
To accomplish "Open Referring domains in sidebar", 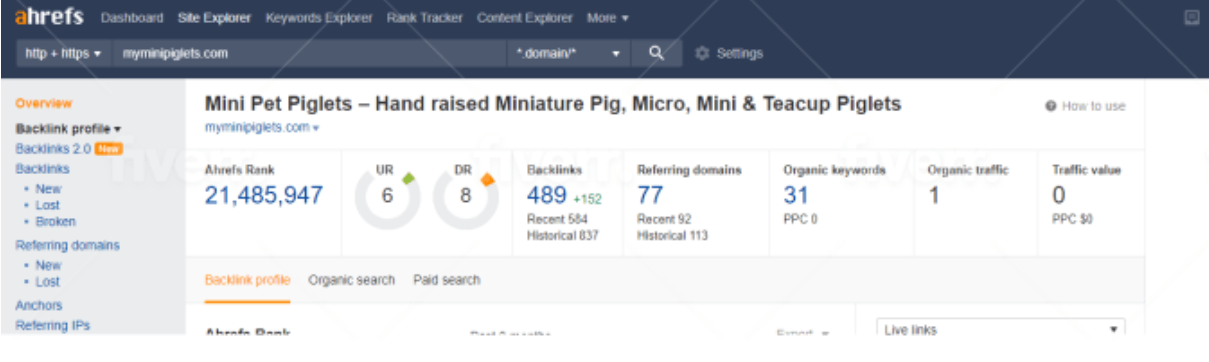I will point(67,245).
